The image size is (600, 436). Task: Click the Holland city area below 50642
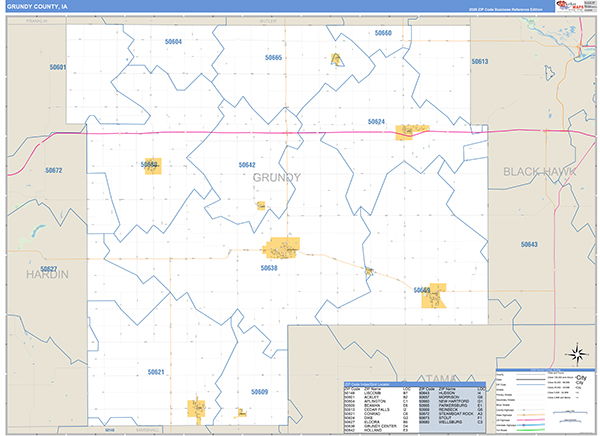point(261,206)
